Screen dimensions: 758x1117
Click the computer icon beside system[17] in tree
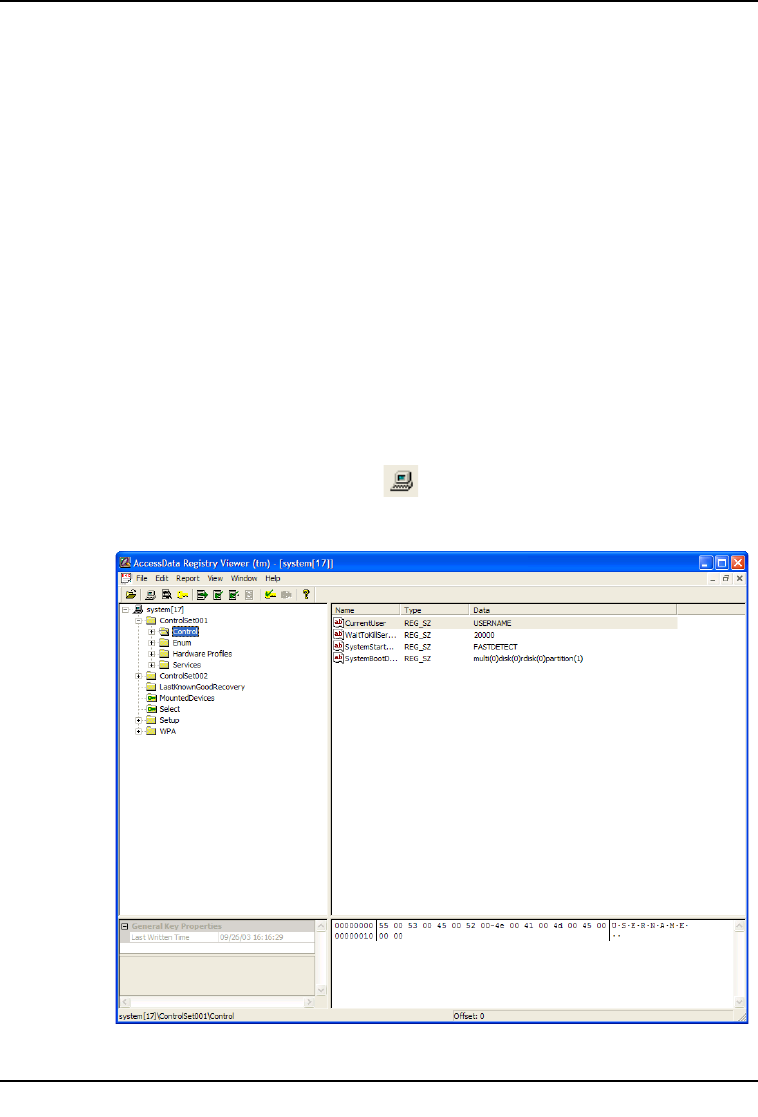click(x=138, y=610)
